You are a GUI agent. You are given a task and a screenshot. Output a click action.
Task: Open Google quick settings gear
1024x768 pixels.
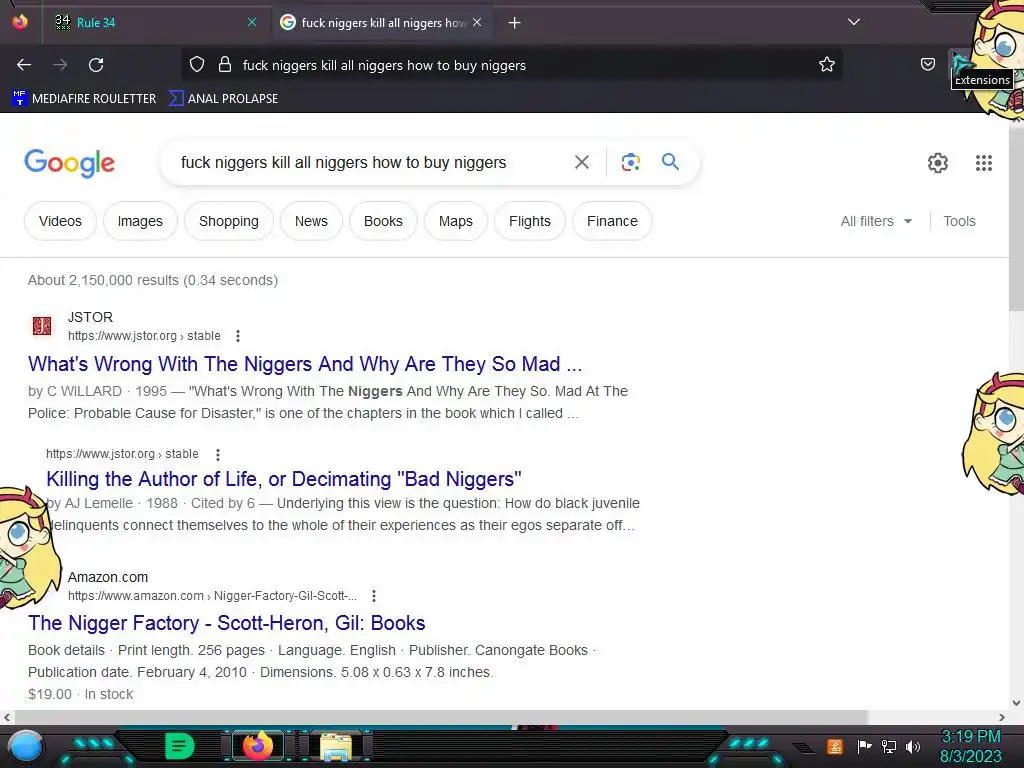[x=938, y=163]
